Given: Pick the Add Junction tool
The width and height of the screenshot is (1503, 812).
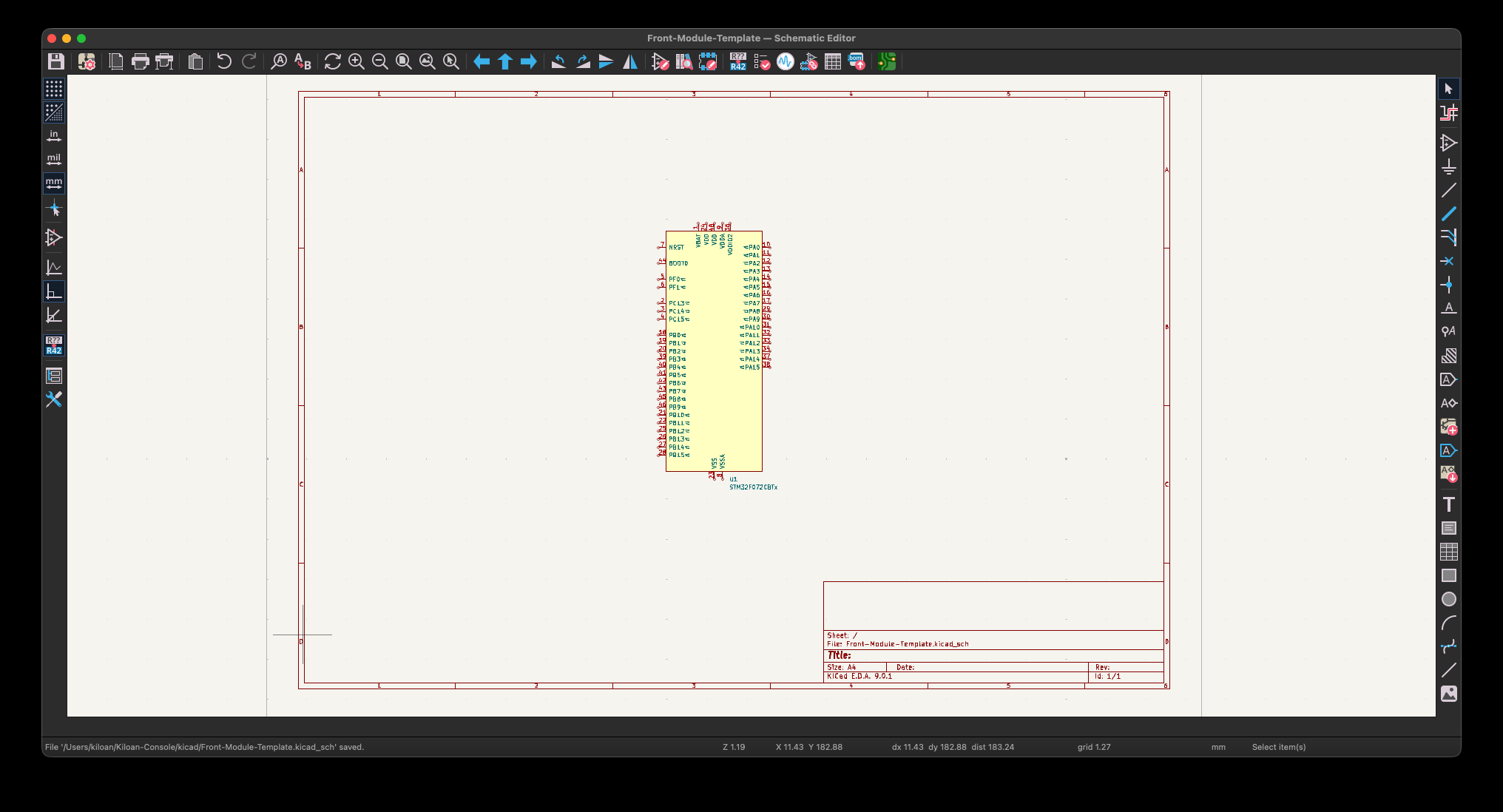Looking at the screenshot, I should [x=1448, y=285].
